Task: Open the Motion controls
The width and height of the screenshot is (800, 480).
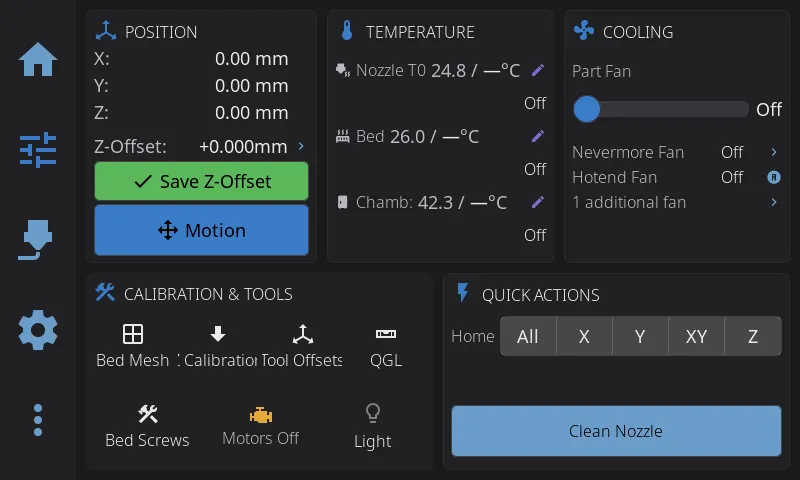Action: coord(202,230)
